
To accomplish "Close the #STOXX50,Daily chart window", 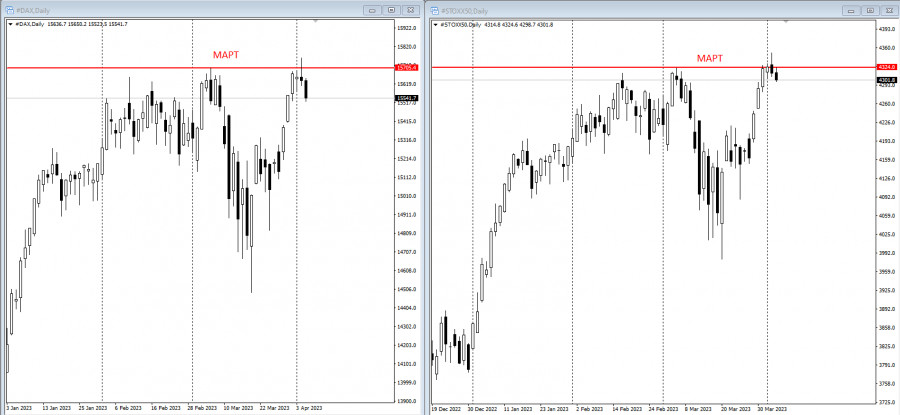I will pos(889,10).
